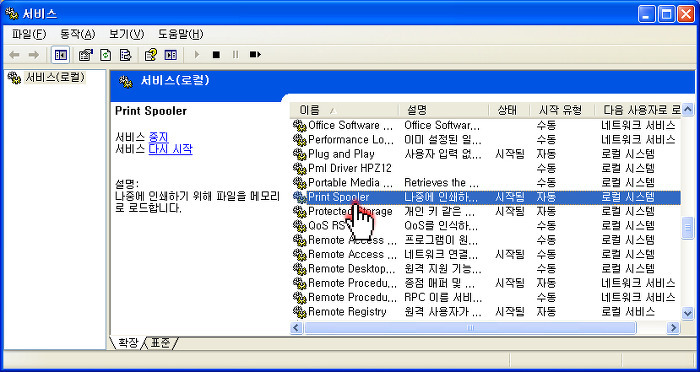Image resolution: width=700 pixels, height=372 pixels.
Task: Click the Forward arrow in the toolbar
Action: [33, 55]
